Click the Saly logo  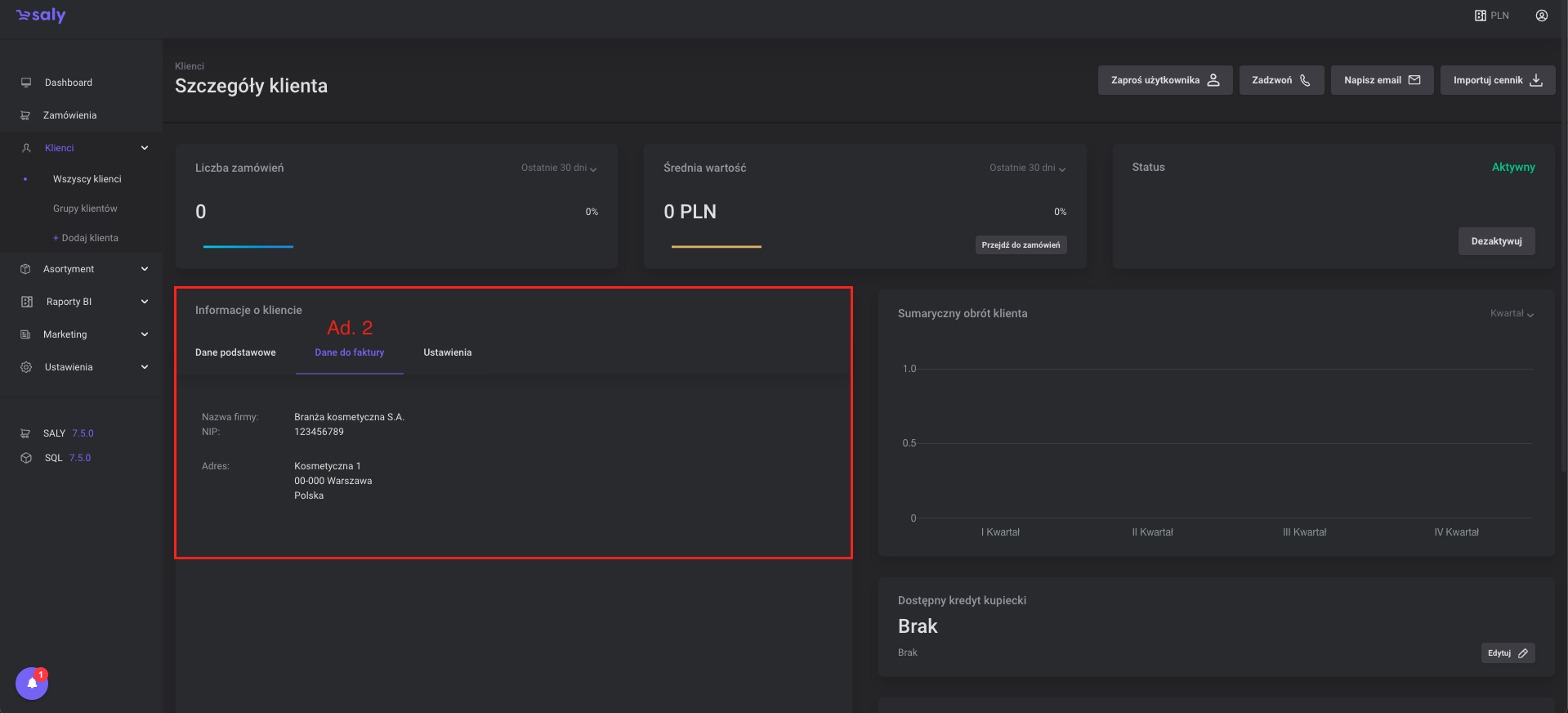41,16
